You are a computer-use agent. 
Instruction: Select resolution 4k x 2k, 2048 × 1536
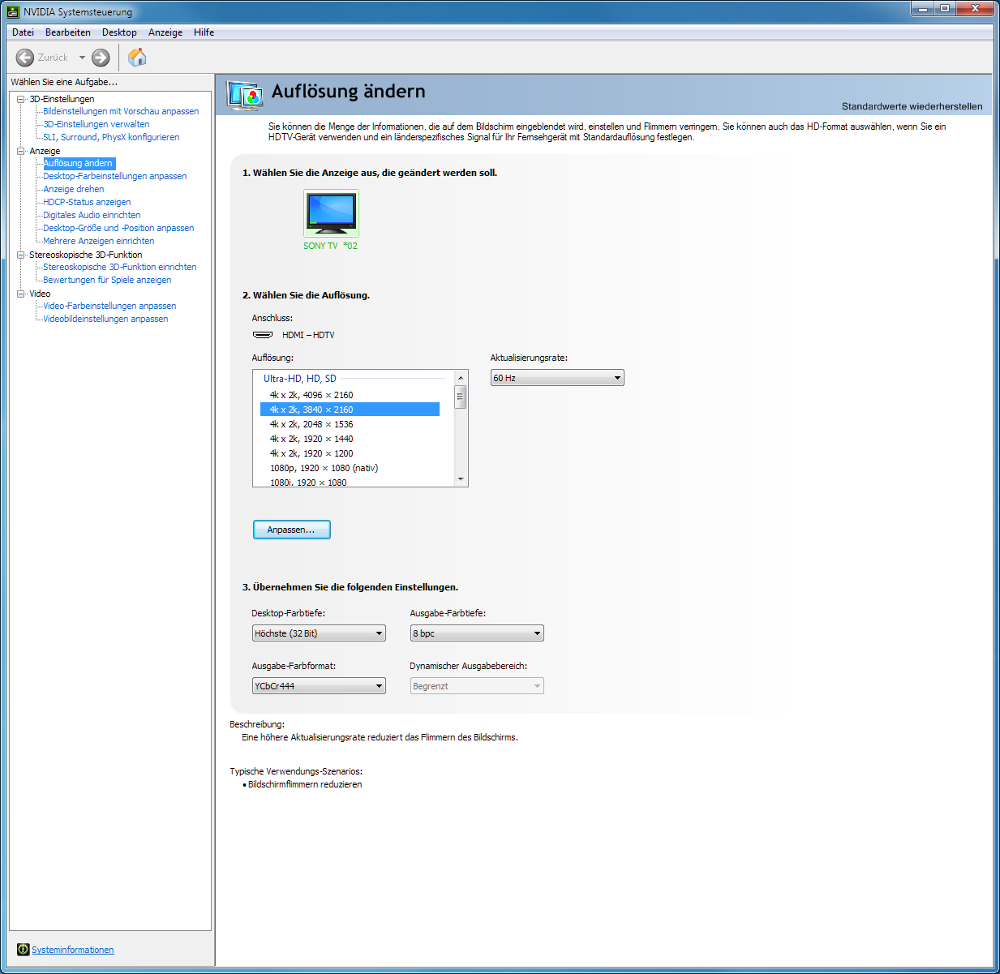pyautogui.click(x=349, y=424)
